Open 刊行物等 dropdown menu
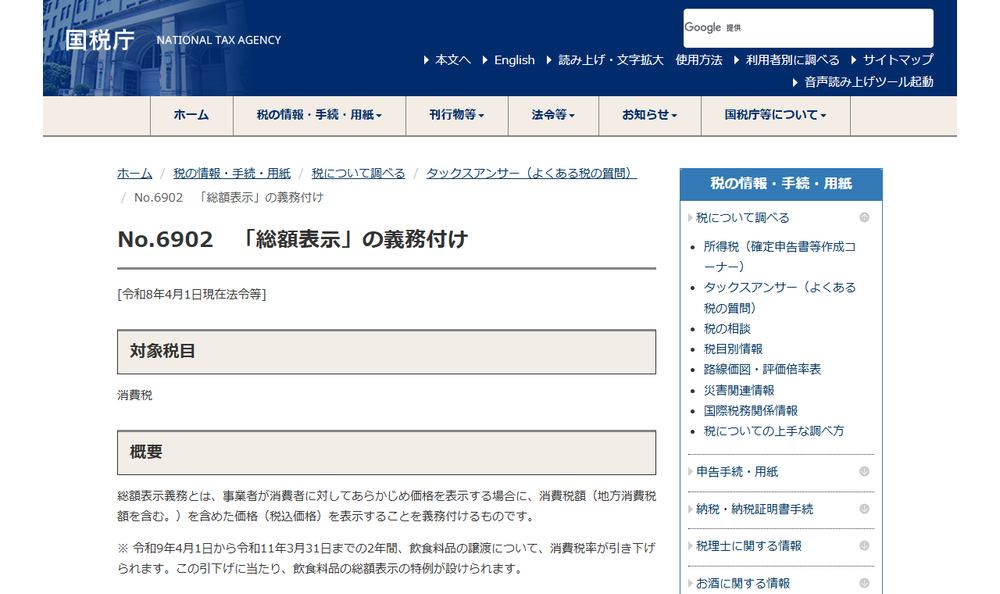Screen dimensions: 1000x594 pos(457,115)
